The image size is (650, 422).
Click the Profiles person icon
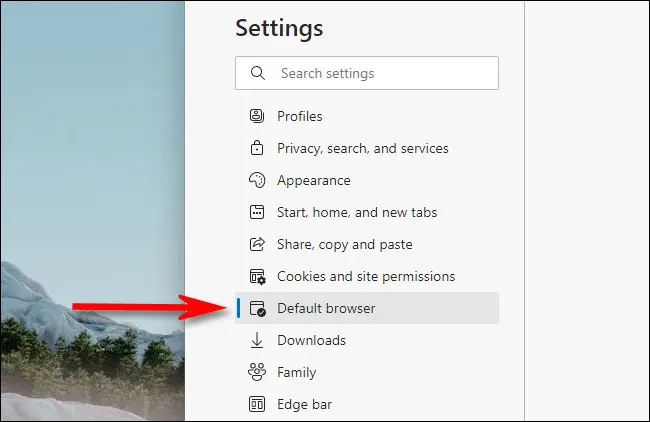[x=257, y=116]
